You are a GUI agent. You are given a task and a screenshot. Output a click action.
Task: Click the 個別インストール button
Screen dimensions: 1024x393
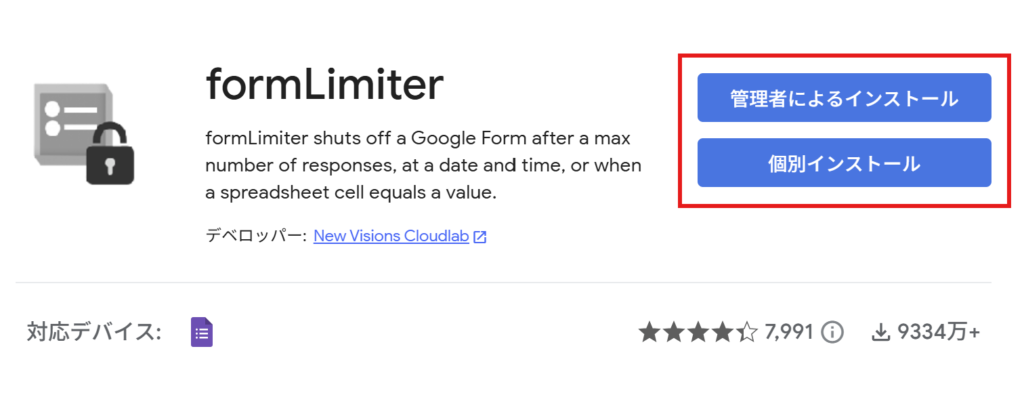(x=844, y=163)
